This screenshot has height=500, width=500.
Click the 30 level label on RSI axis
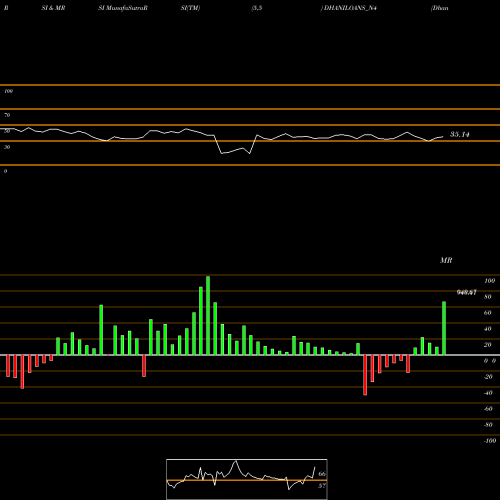point(7,147)
